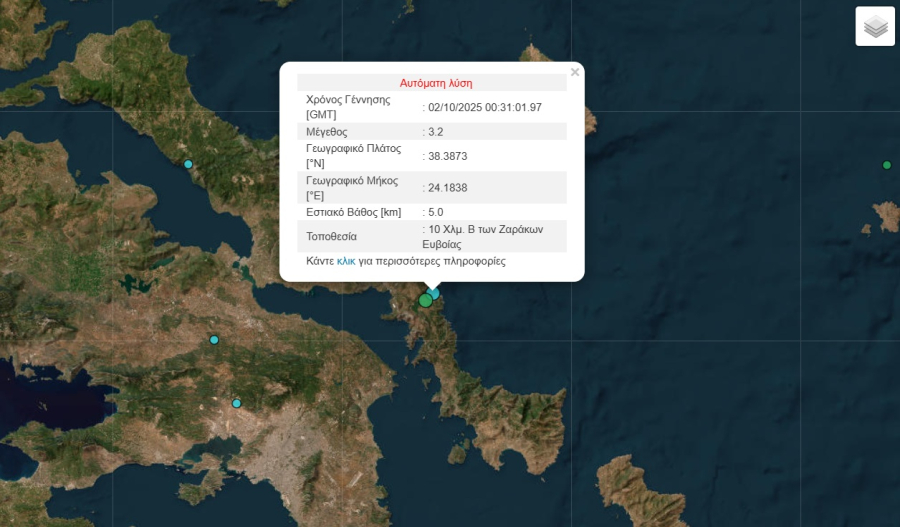Click the longitude value 24.1838
The width and height of the screenshot is (900, 527).
coord(448,188)
